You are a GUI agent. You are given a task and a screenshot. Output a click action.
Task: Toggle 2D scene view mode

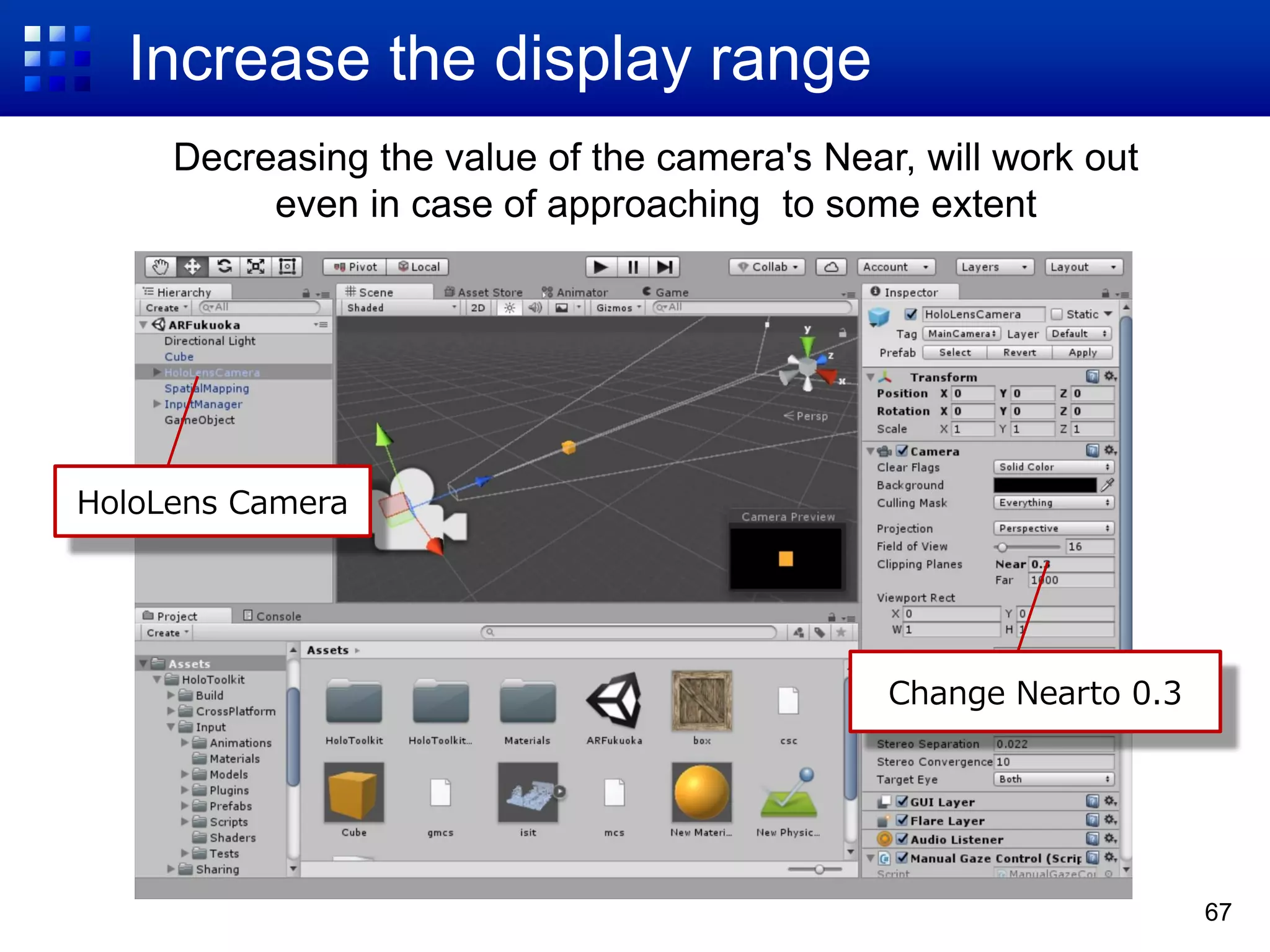[x=478, y=308]
